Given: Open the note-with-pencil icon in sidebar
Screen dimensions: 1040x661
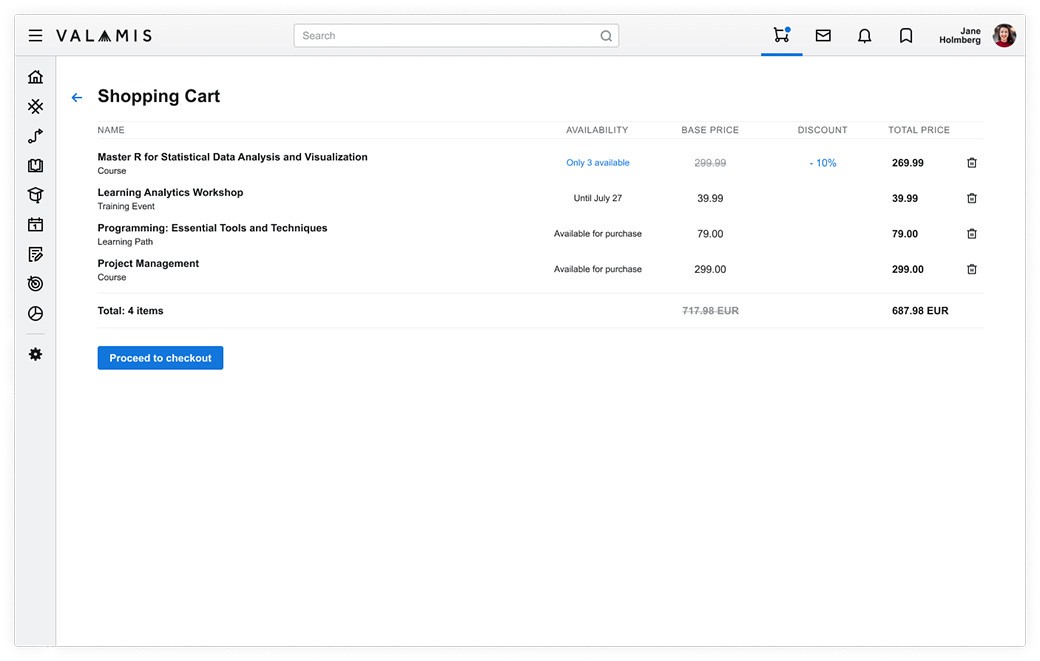Looking at the screenshot, I should (36, 254).
